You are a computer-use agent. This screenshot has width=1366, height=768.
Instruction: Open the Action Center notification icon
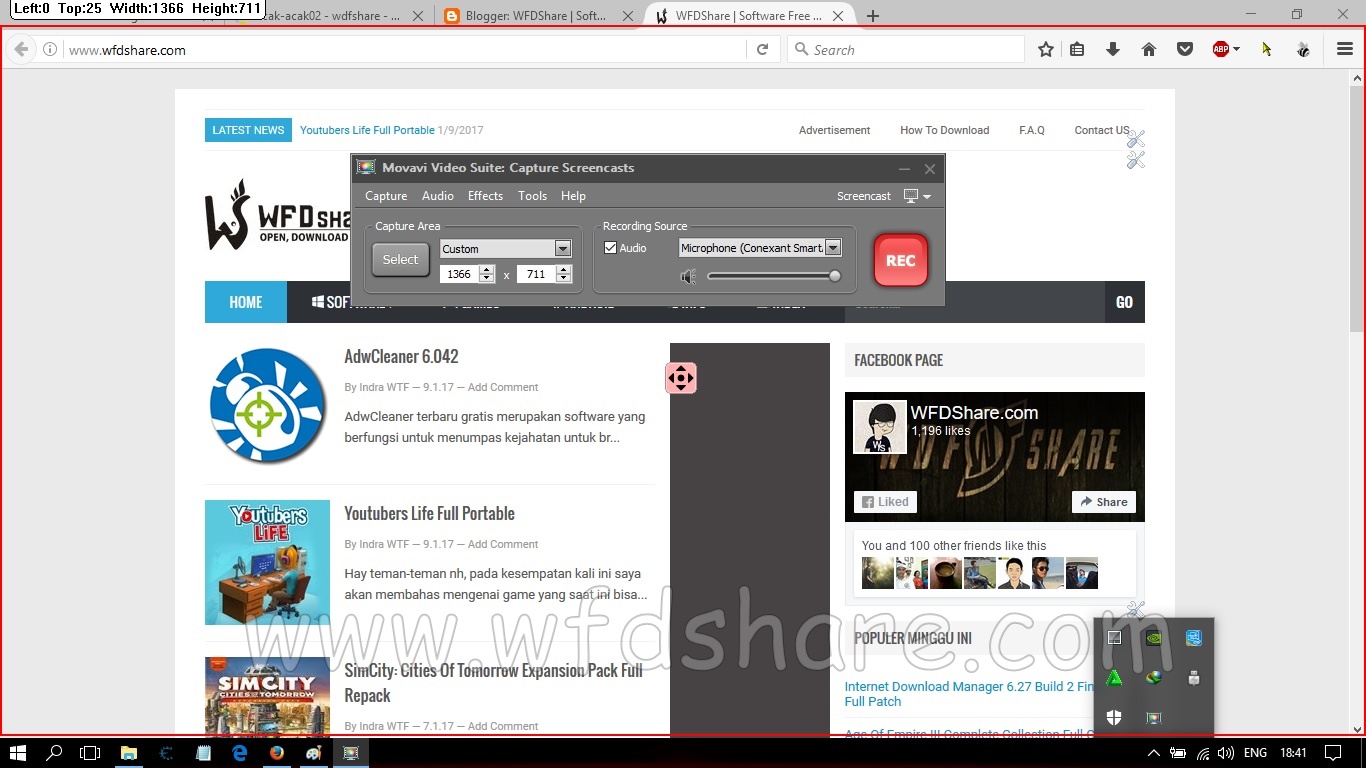1333,753
